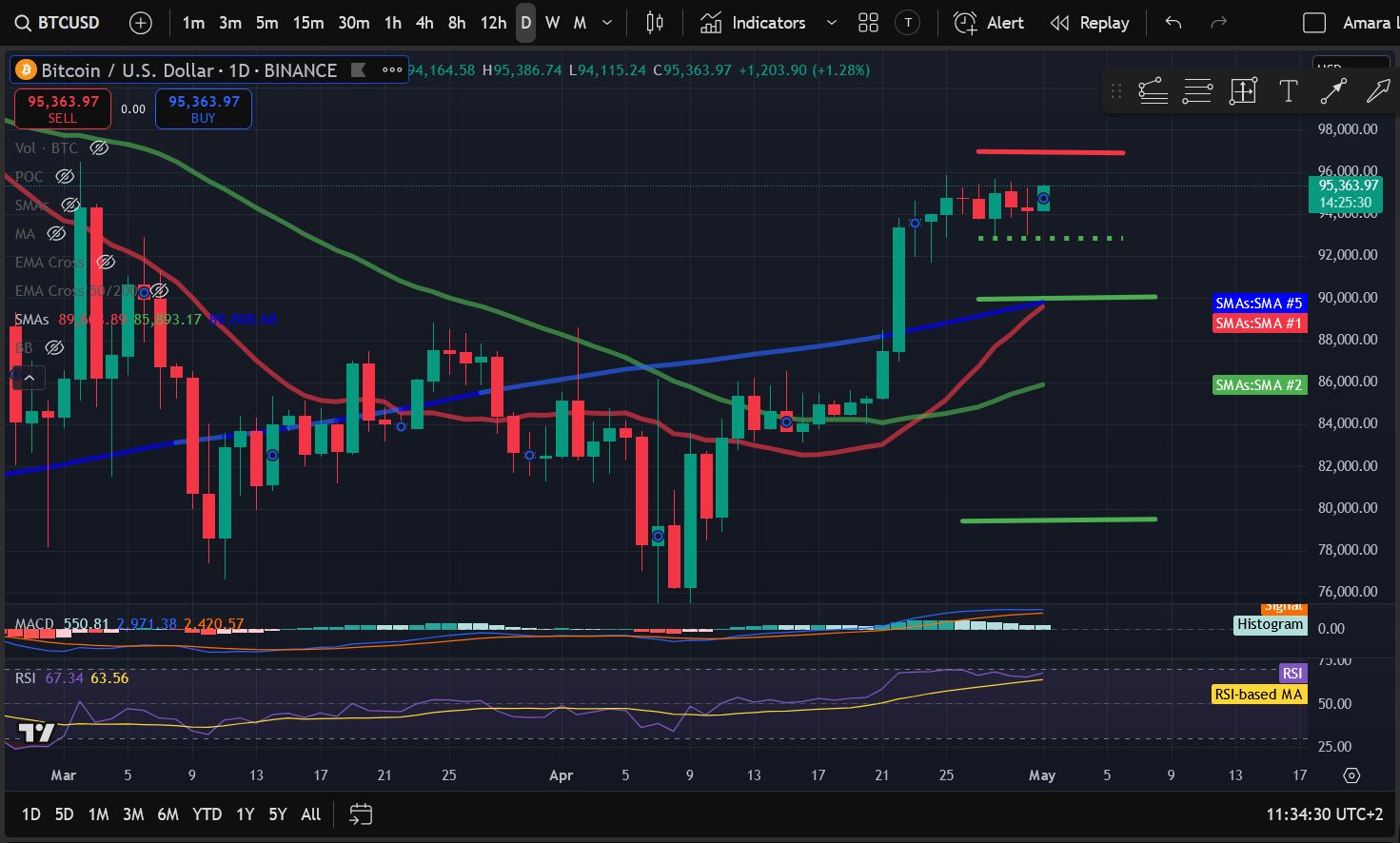Select the multi-chart layout grid icon

point(867,22)
